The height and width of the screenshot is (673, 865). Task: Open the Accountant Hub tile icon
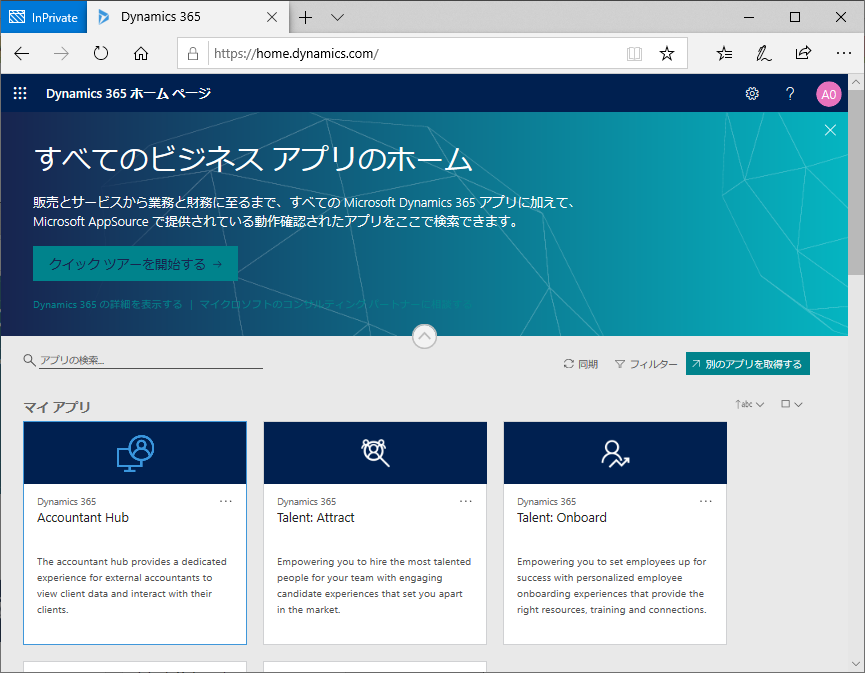tap(135, 453)
